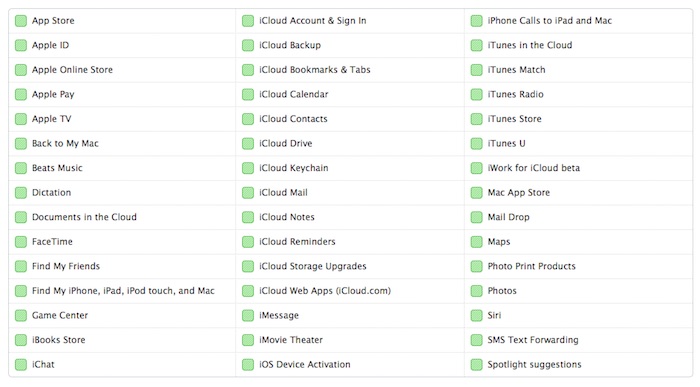This screenshot has height=387, width=700.
Task: Click the green square next to Siri
Action: (477, 316)
